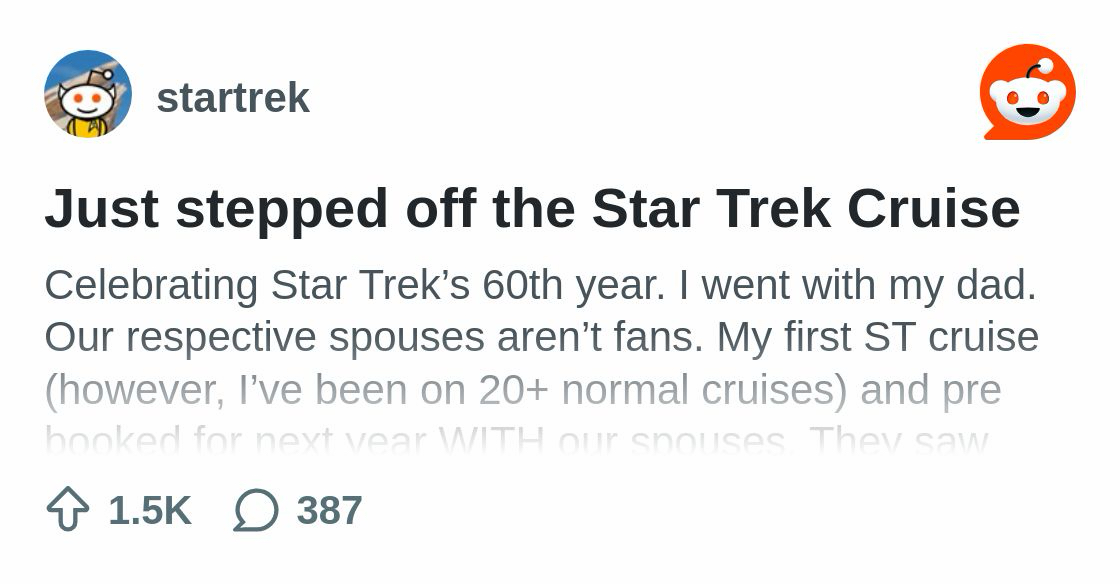Open comments via the speech bubble icon
1120x584 pixels.
pos(256,510)
